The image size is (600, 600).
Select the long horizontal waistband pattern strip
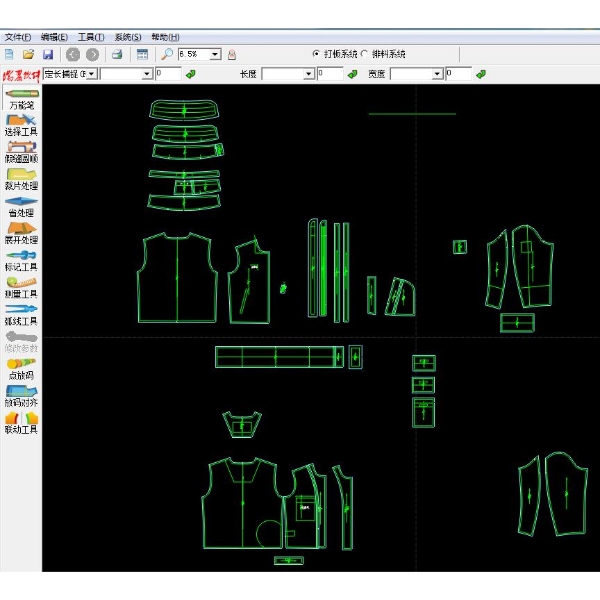pyautogui.click(x=279, y=357)
